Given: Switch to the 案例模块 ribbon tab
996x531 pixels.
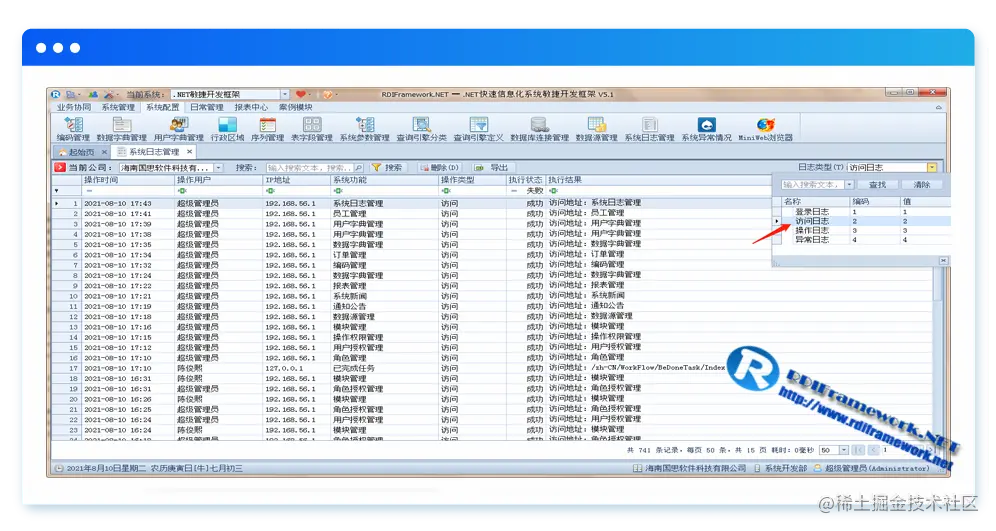Looking at the screenshot, I should pos(295,107).
